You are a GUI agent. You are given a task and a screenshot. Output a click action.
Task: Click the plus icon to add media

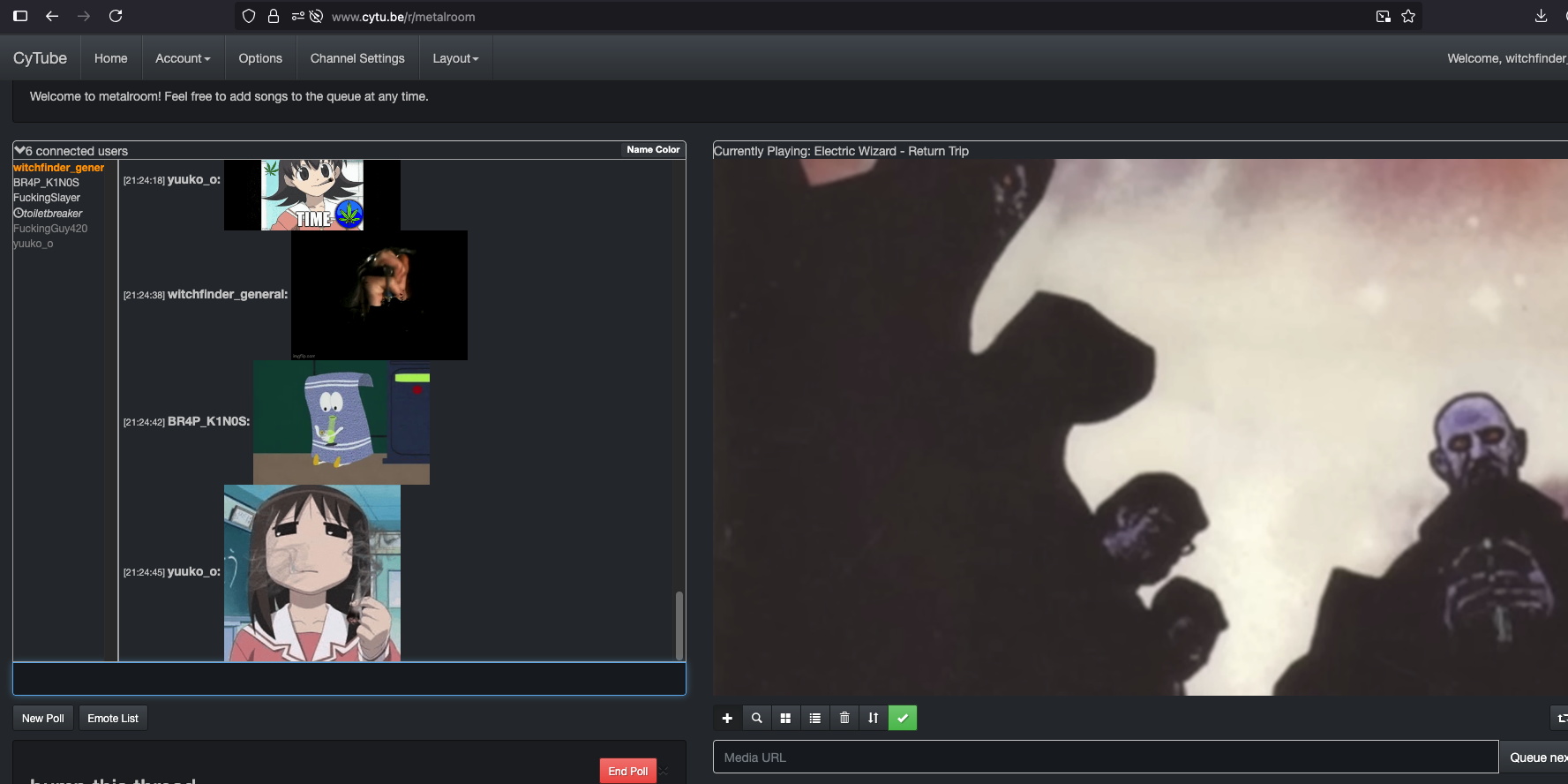[727, 718]
